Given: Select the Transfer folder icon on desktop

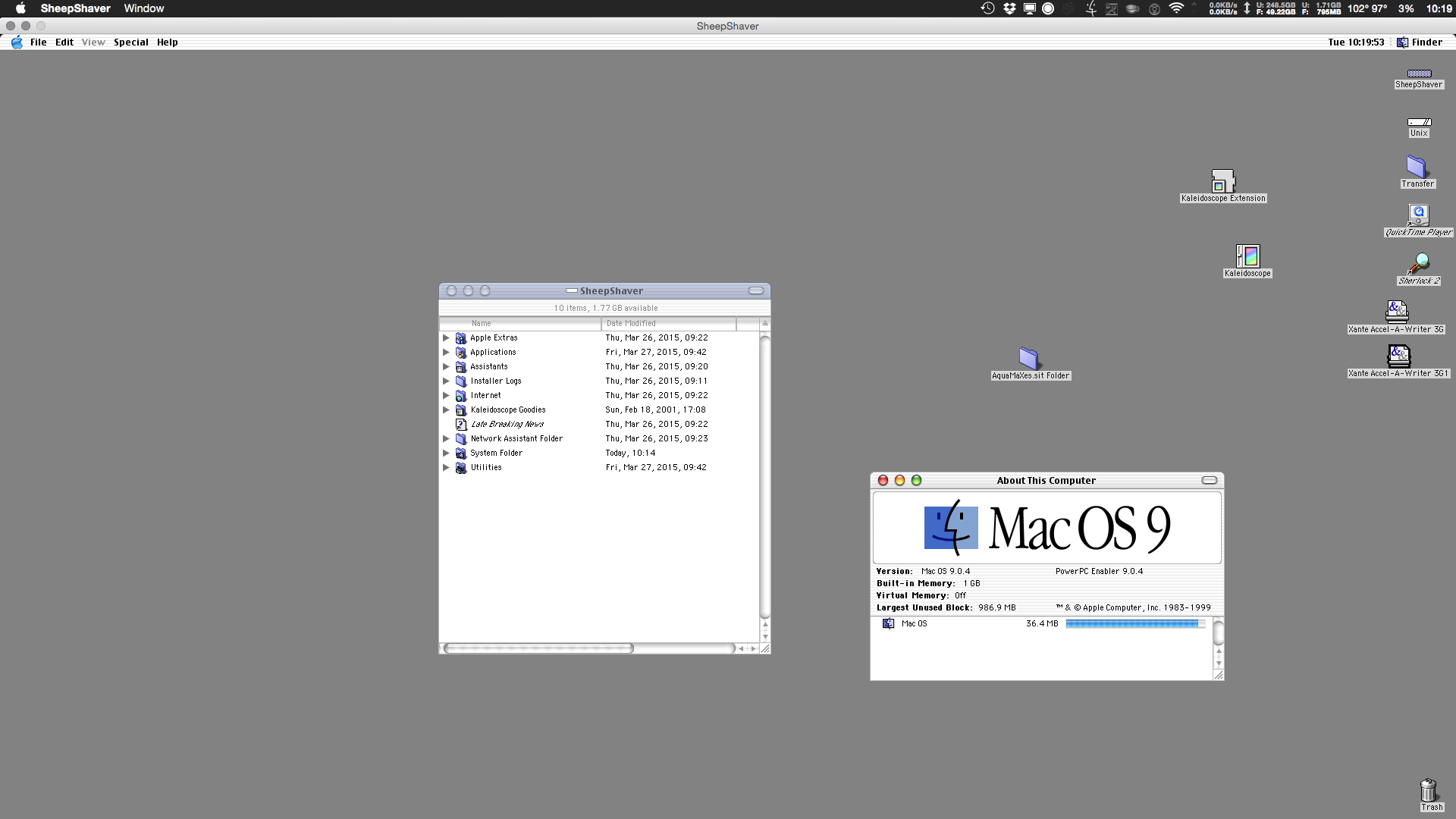Looking at the screenshot, I should click(1417, 167).
